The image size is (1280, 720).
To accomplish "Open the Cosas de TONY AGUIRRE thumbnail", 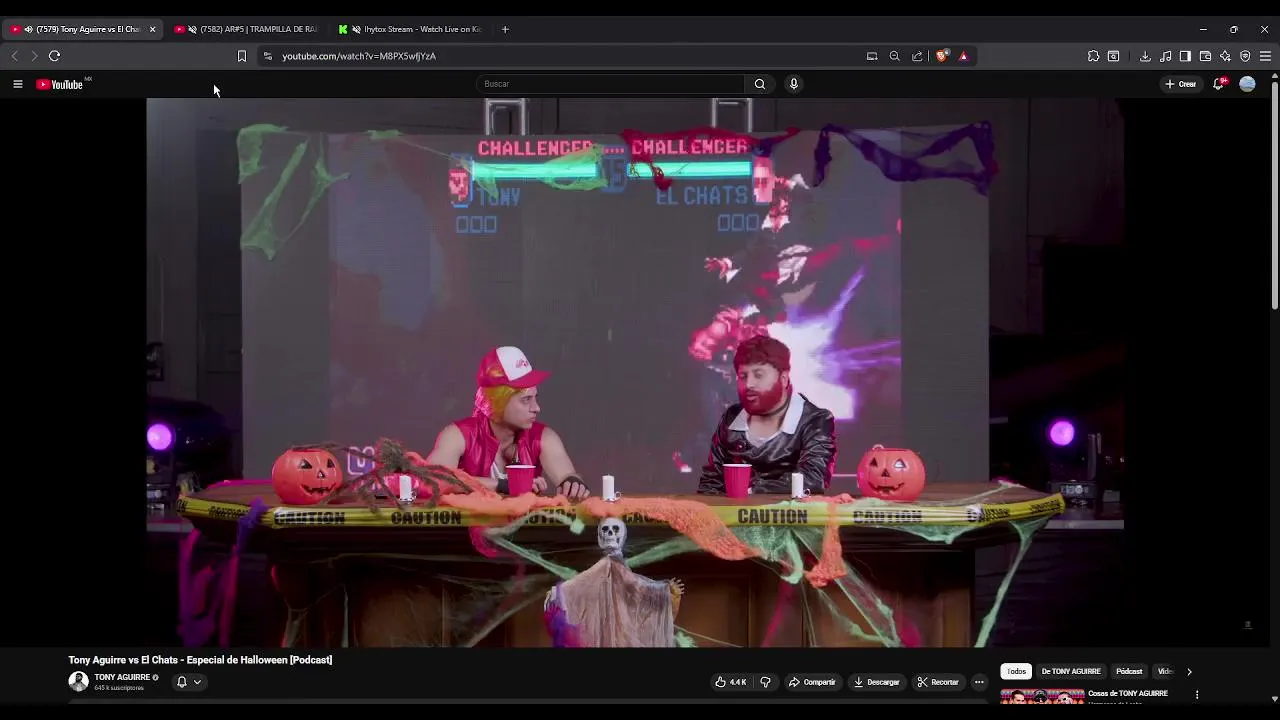I will click(x=1042, y=697).
